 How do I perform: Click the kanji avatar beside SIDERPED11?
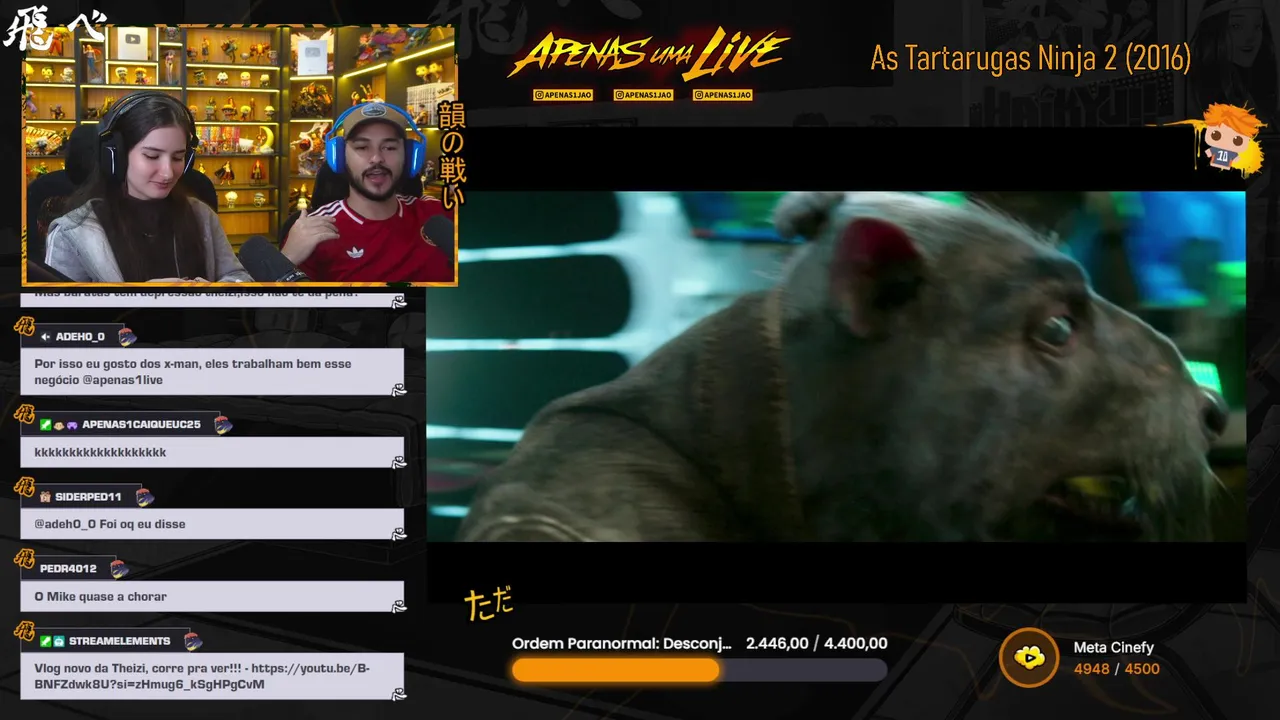pos(25,487)
